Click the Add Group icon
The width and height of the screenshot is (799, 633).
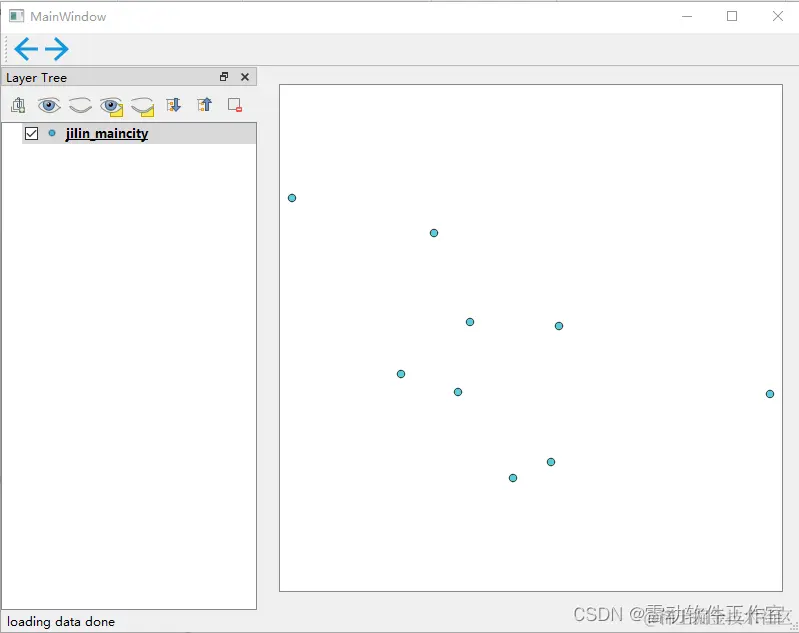[18, 105]
